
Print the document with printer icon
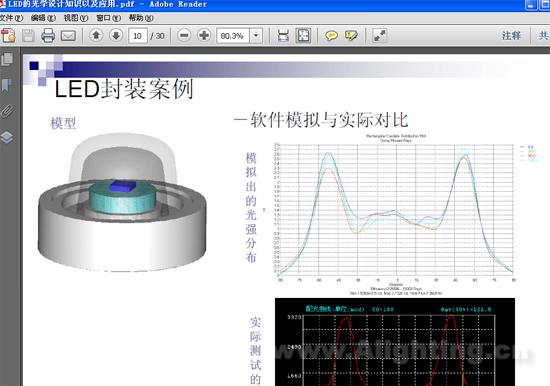coord(48,35)
